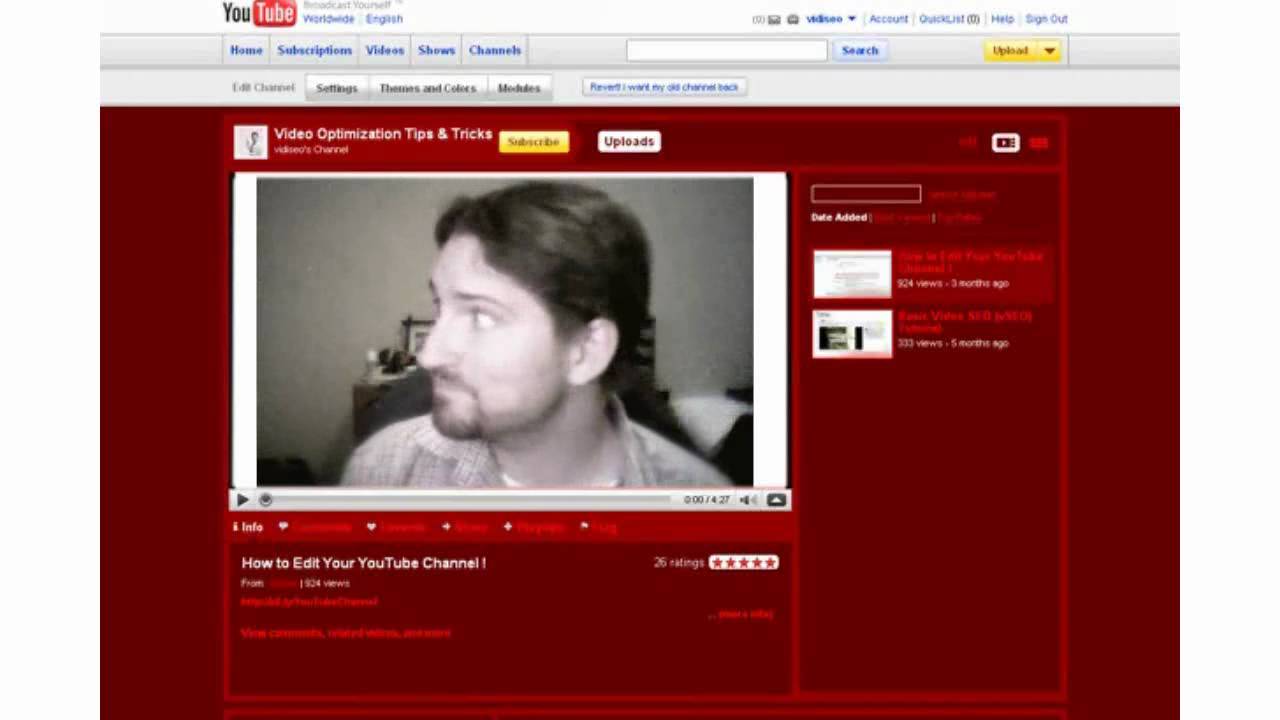Open the inbox envelope icon
Screen dimensions: 1280x720
(x=774, y=19)
